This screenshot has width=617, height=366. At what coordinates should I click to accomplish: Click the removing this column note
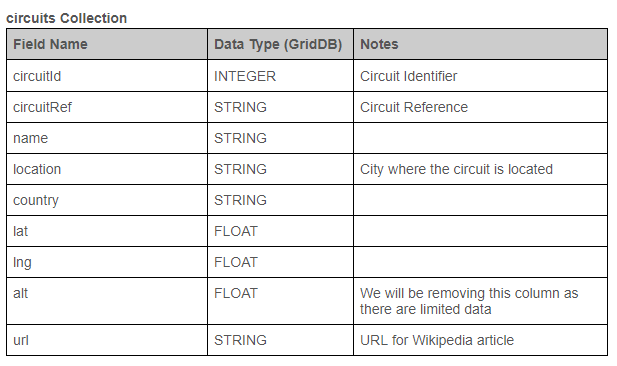coord(469,301)
